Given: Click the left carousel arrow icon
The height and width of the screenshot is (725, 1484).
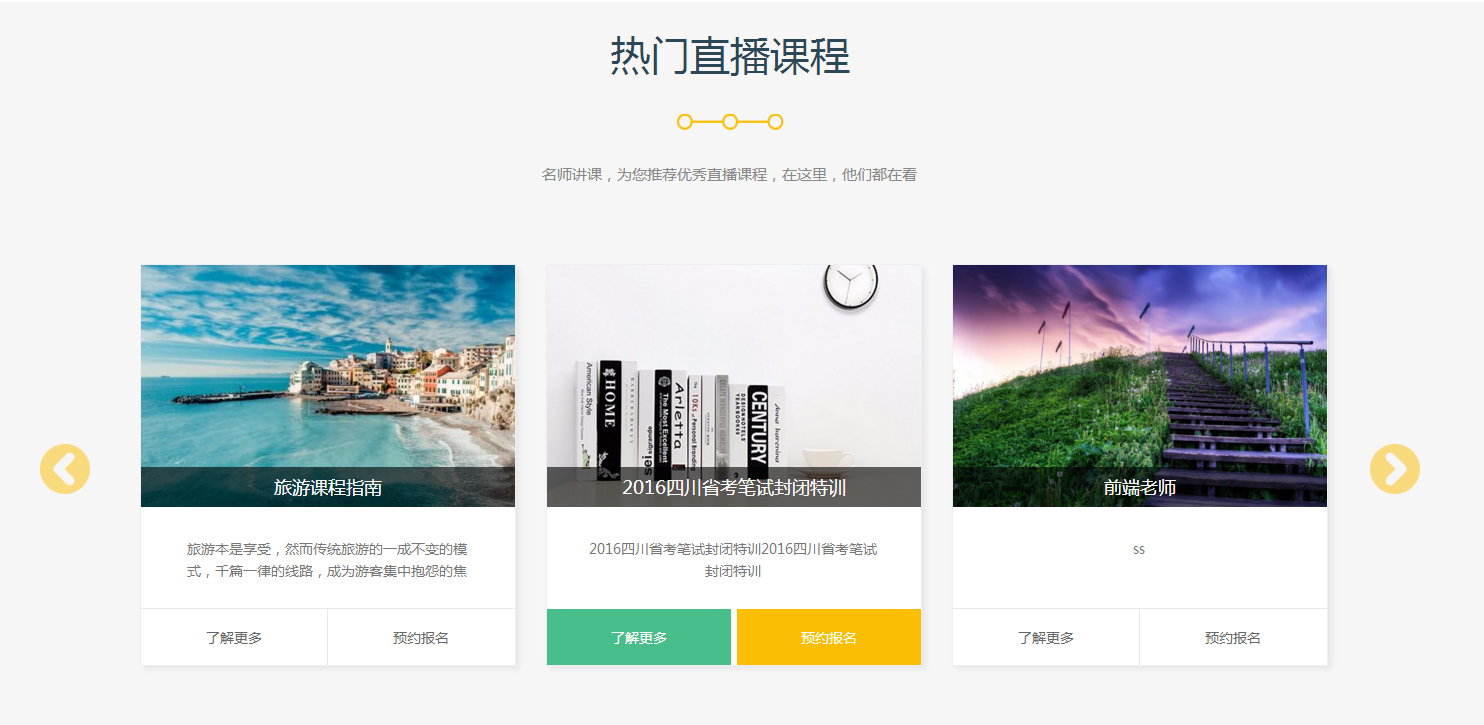Looking at the screenshot, I should point(65,469).
